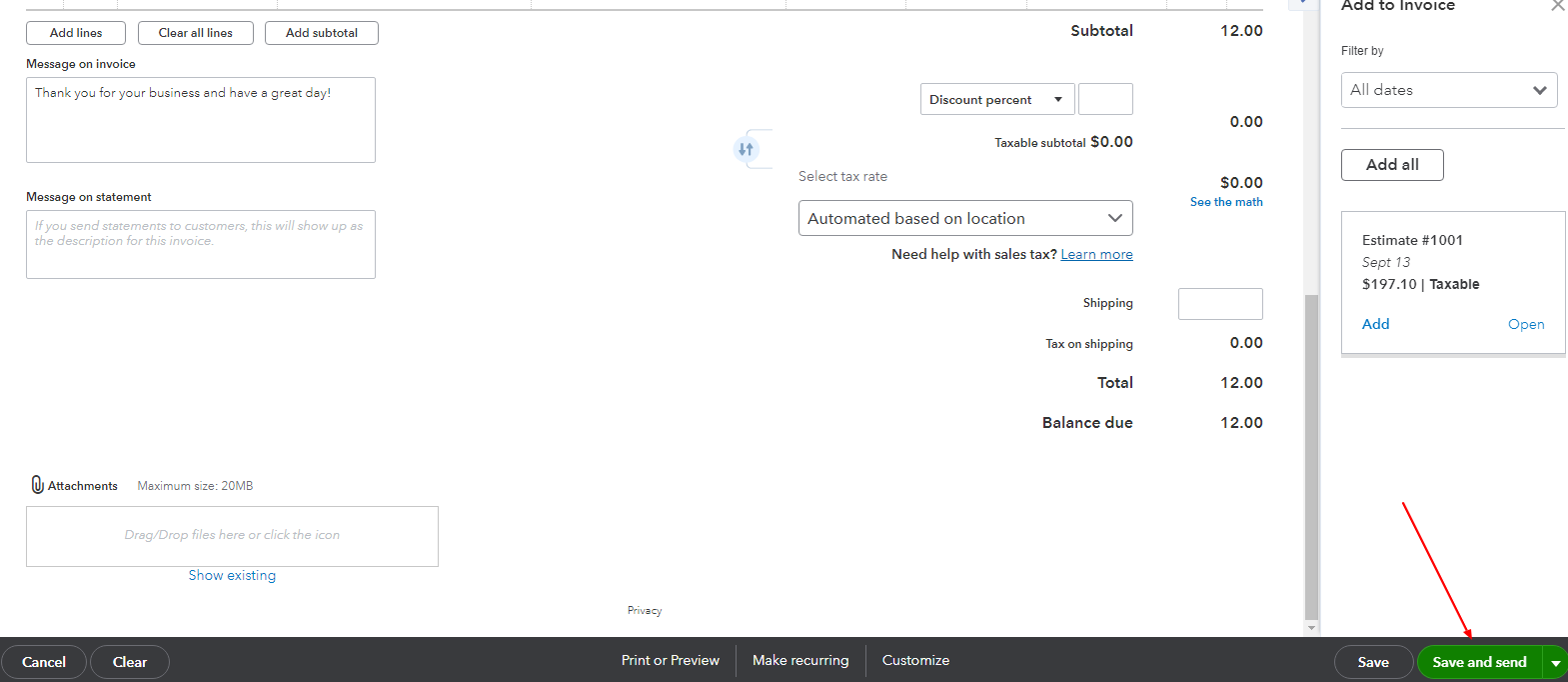Click the Add lines button
Viewport: 1568px width, 682px height.
(76, 33)
